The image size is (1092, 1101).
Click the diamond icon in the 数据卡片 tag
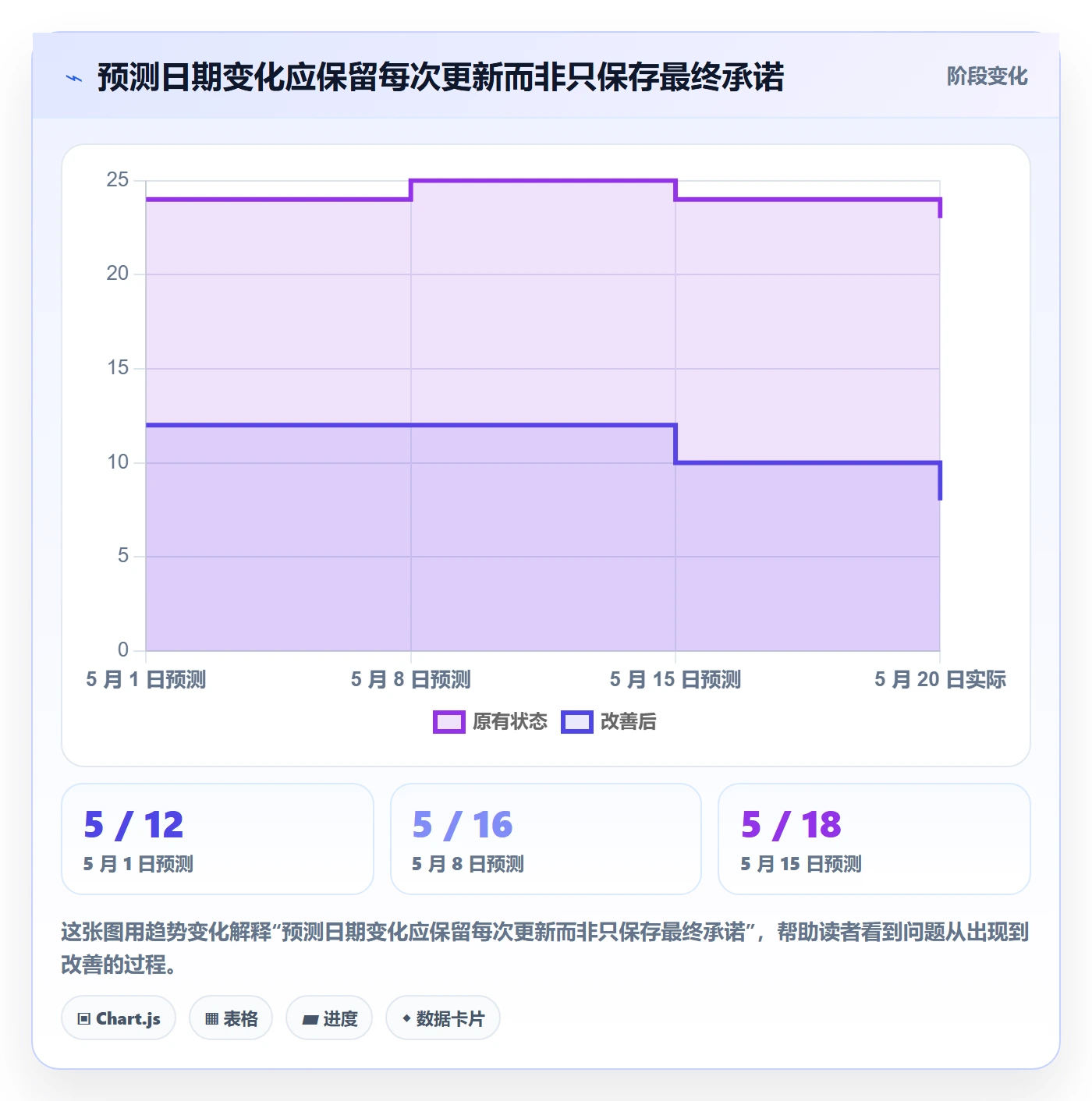[x=406, y=1018]
